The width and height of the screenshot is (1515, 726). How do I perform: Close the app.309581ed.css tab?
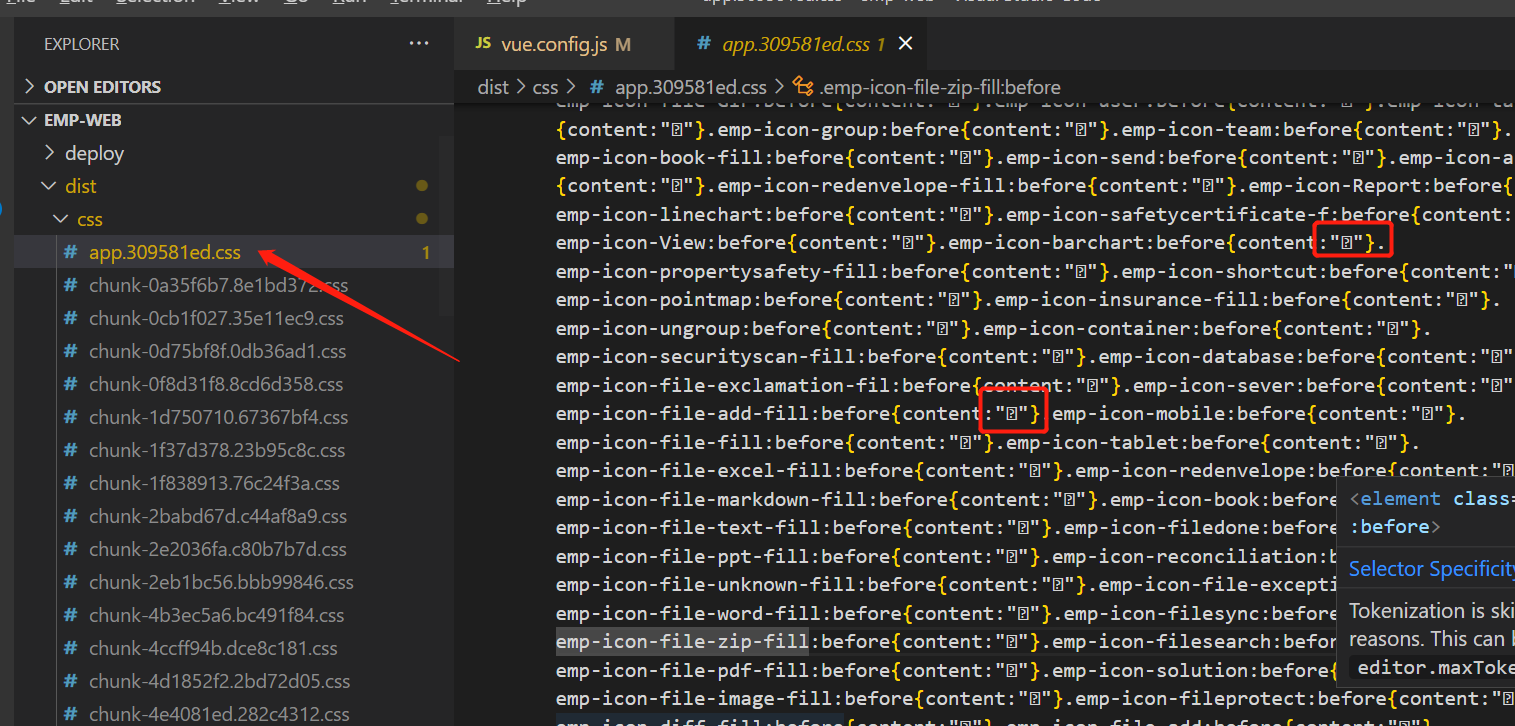[x=905, y=44]
